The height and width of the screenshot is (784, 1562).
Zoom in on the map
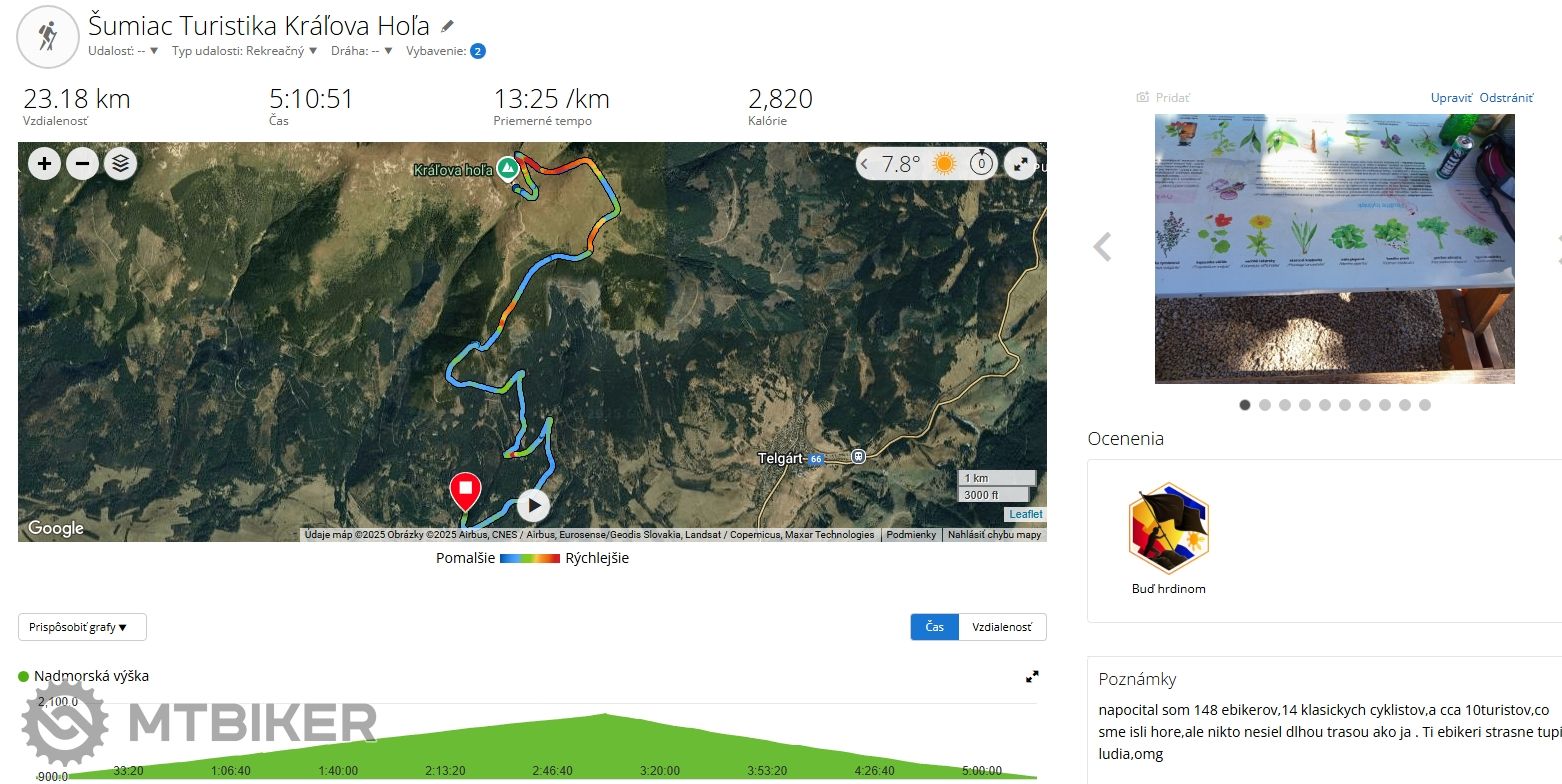pyautogui.click(x=44, y=163)
